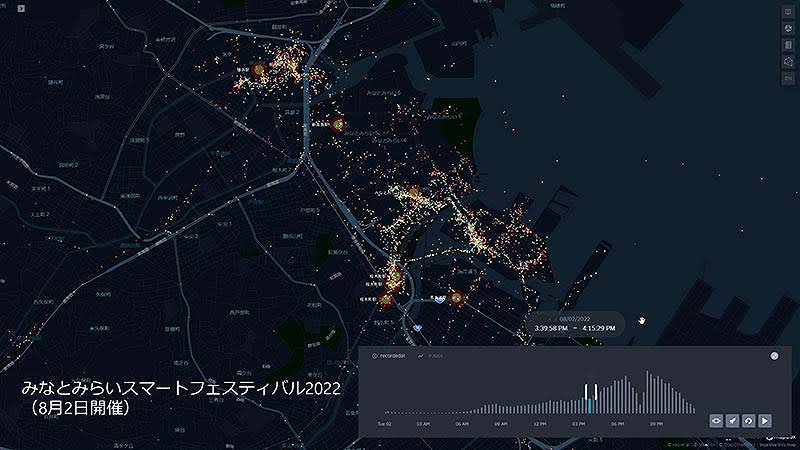800x450 pixels.
Task: Click the right time range handle
Action: 596,391
